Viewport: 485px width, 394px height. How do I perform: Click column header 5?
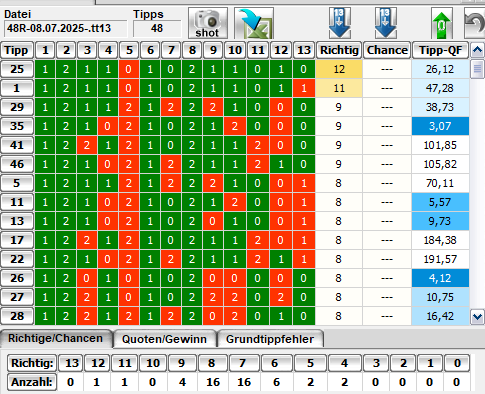click(129, 50)
